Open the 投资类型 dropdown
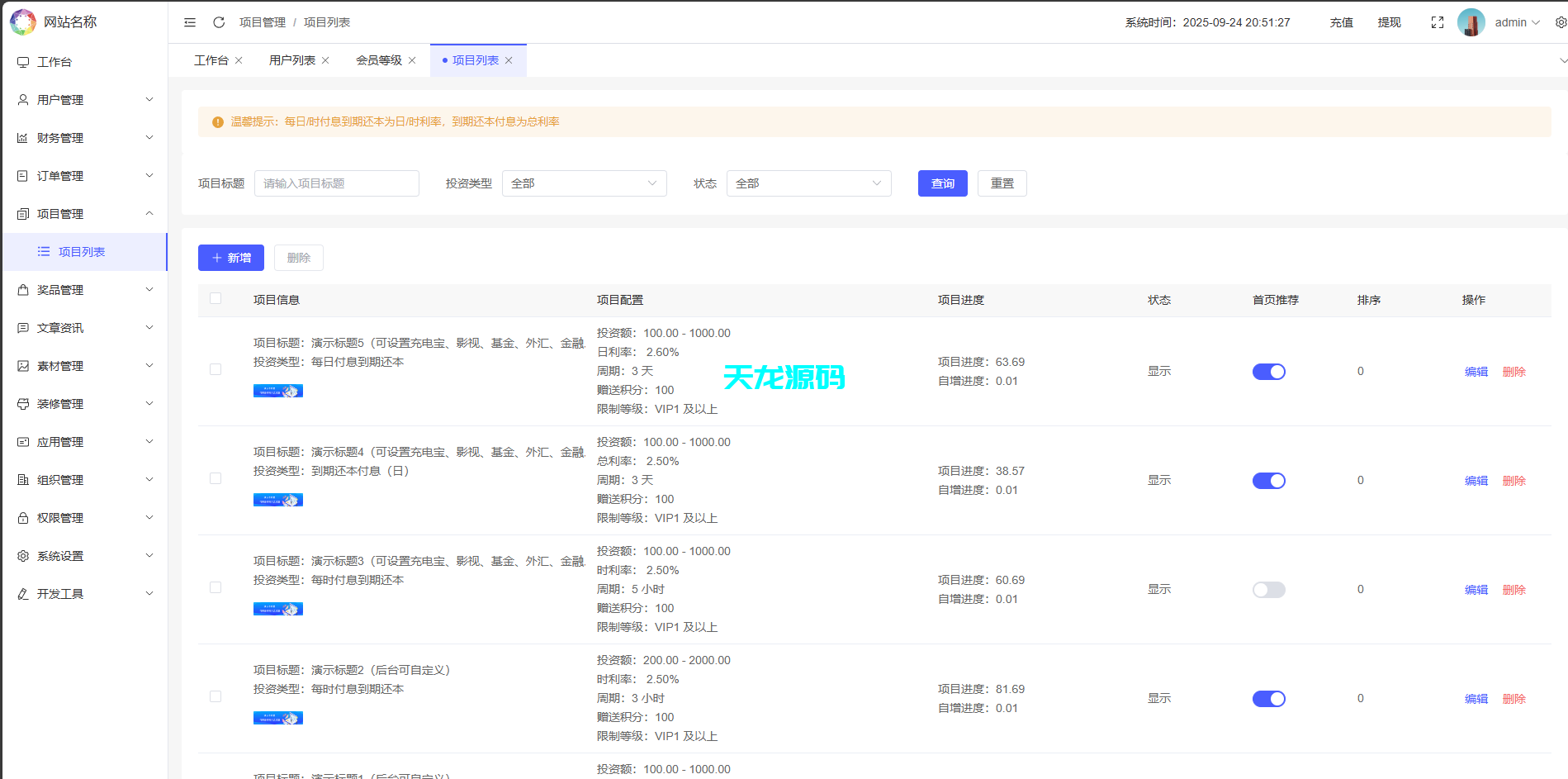1568x779 pixels. pyautogui.click(x=584, y=183)
